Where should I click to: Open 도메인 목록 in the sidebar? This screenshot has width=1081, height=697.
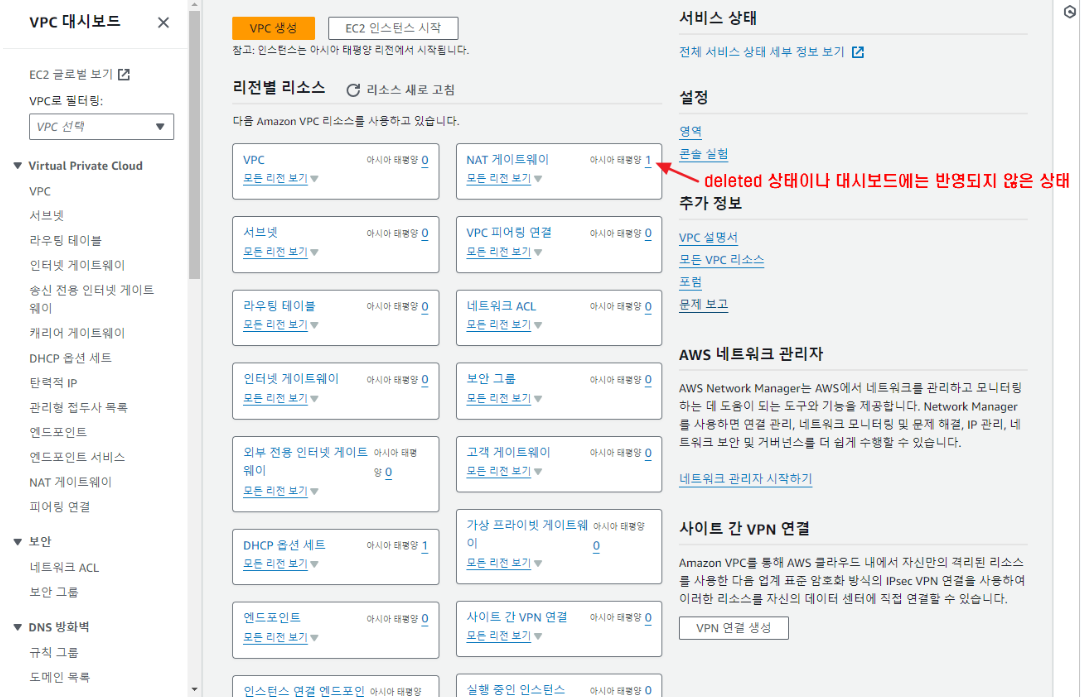(59, 678)
